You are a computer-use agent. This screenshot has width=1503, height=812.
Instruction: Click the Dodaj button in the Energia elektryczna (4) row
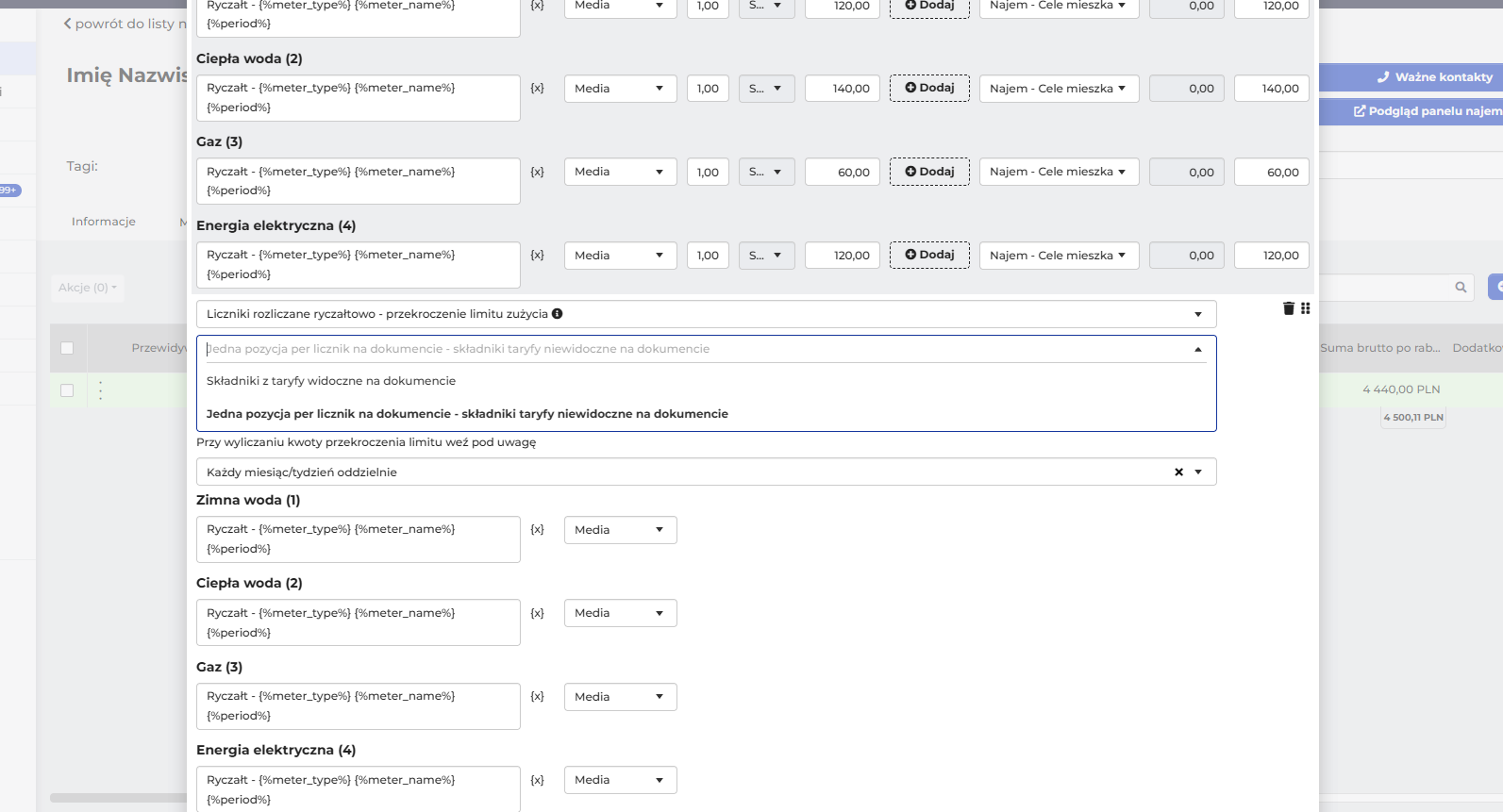929,255
